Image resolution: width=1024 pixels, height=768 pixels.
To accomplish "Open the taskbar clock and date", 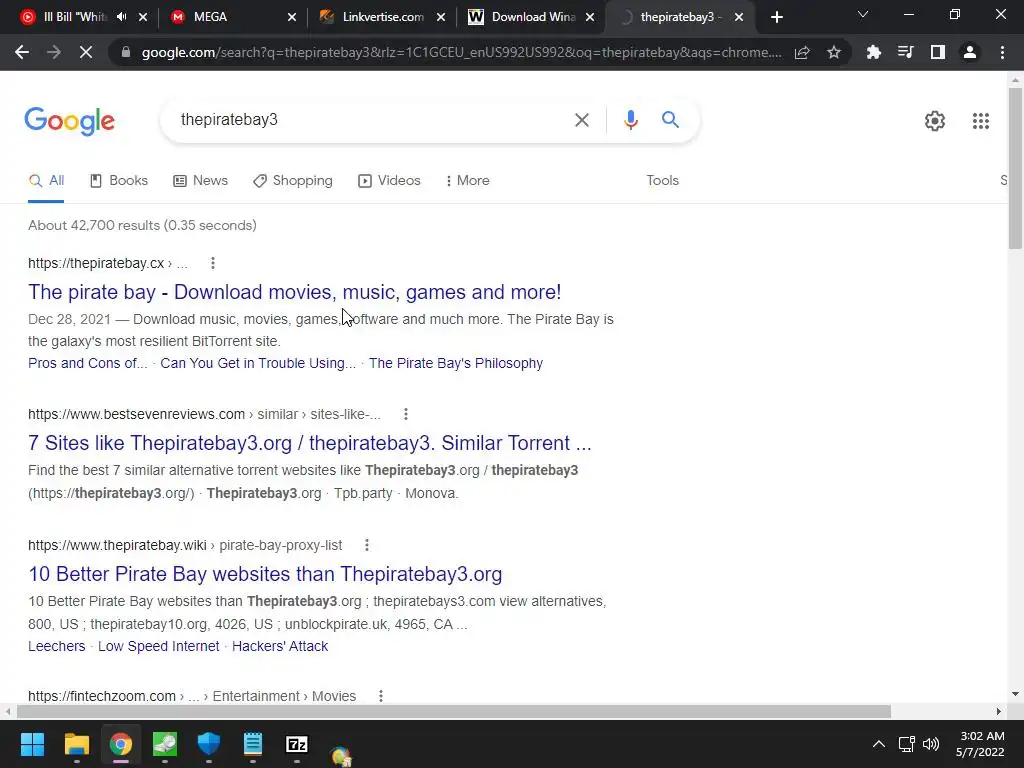I will [x=980, y=744].
